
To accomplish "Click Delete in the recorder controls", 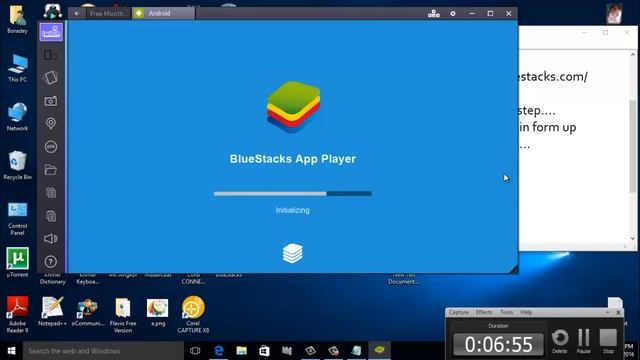I will [560, 342].
